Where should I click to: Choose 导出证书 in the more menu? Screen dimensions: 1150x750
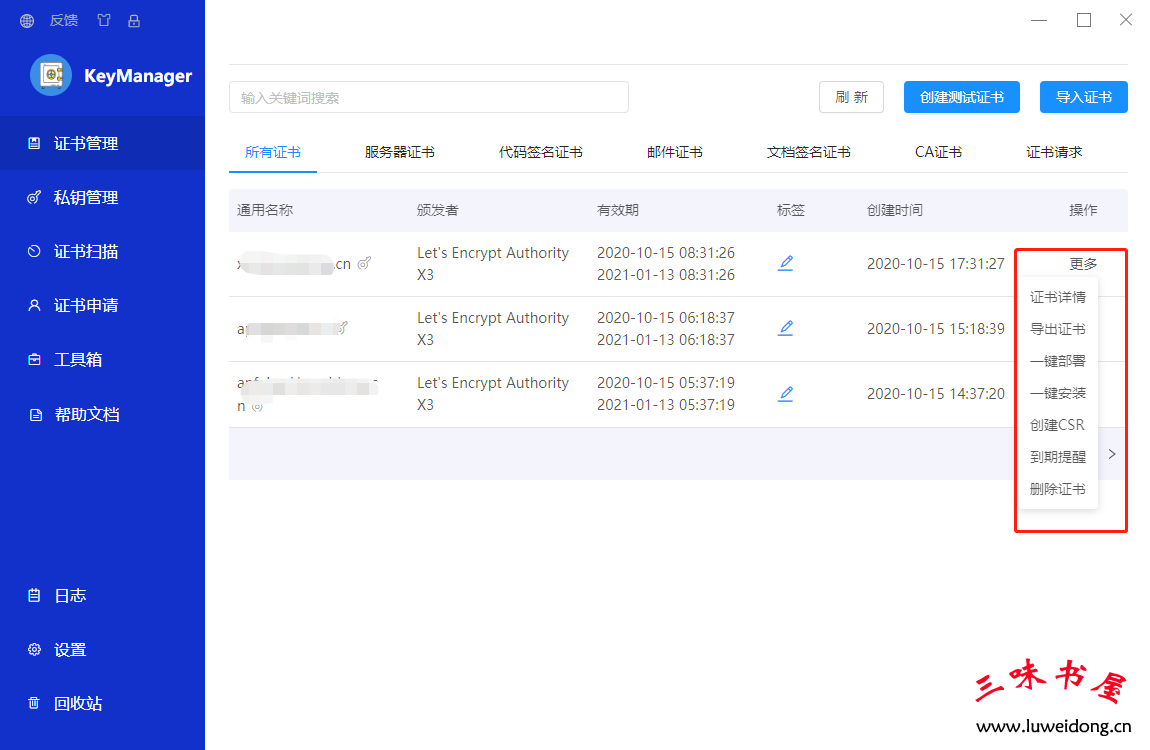point(1057,329)
